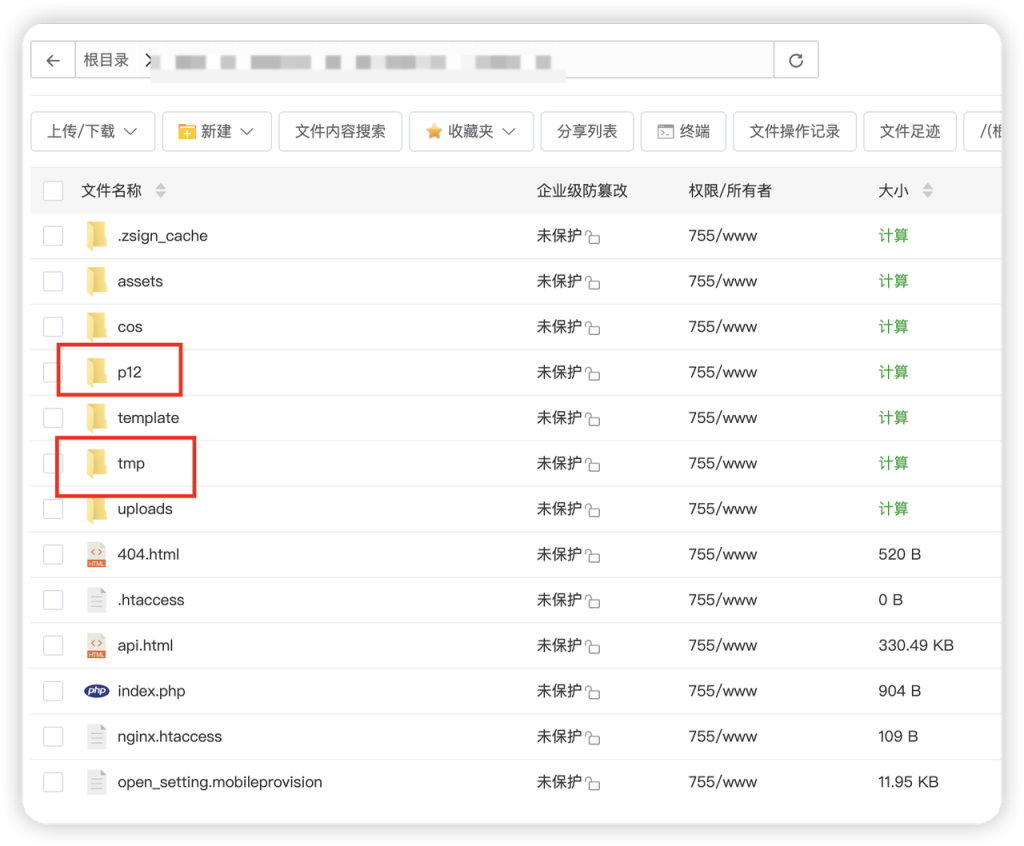The image size is (1024, 846).
Task: Open the p12 folder icon
Action: point(98,371)
